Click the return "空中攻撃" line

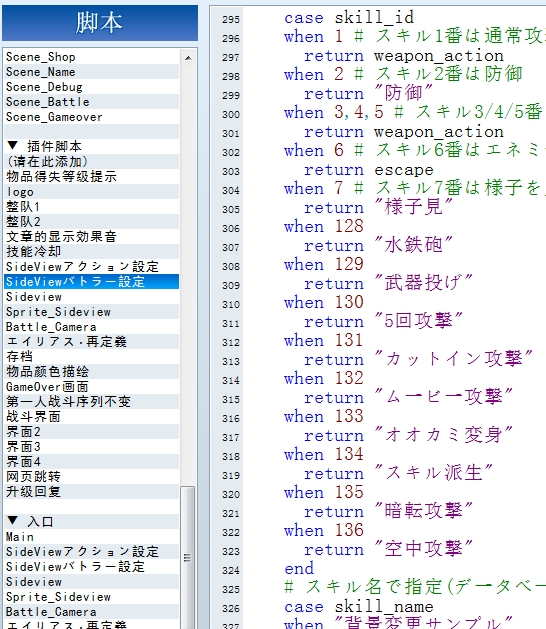pos(388,550)
